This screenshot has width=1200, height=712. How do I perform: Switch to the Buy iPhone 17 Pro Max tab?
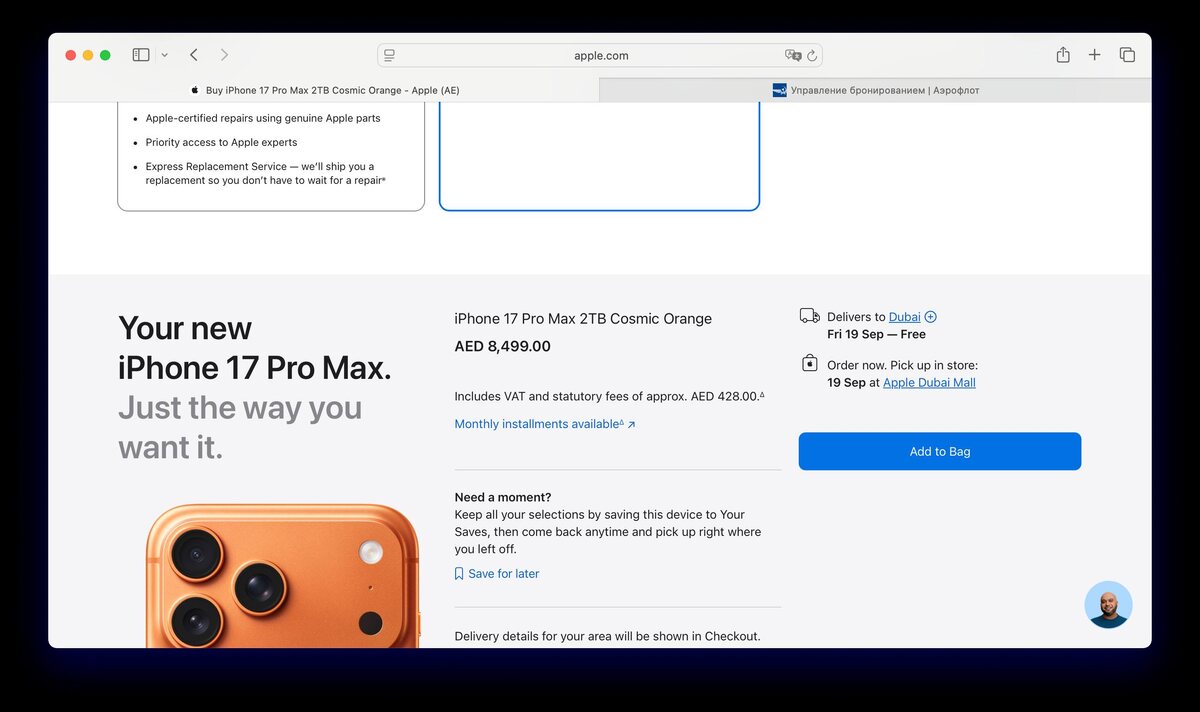pyautogui.click(x=324, y=90)
